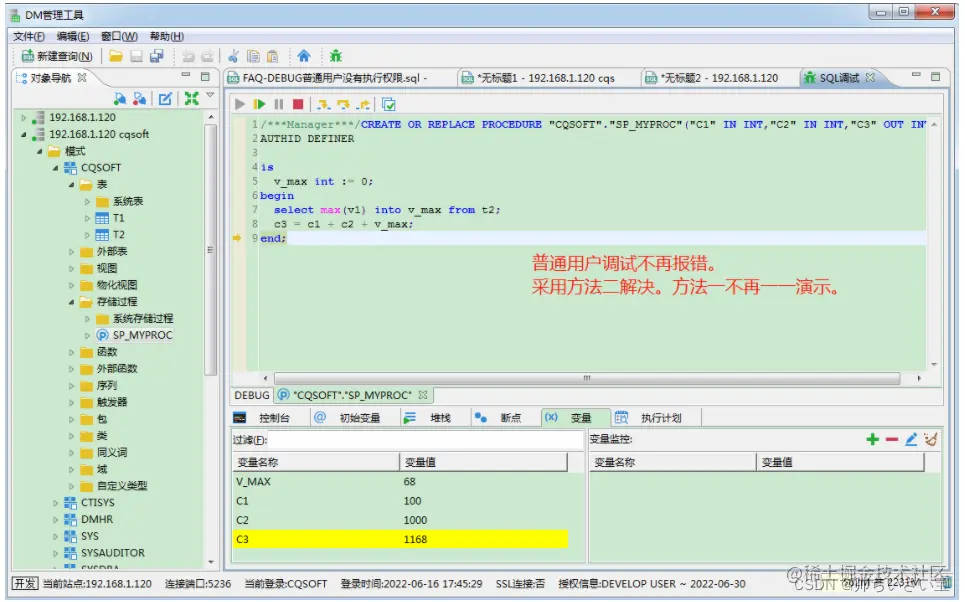Switch to 无标题1 query tab
Viewport: 965px width, 602px height.
(546, 78)
